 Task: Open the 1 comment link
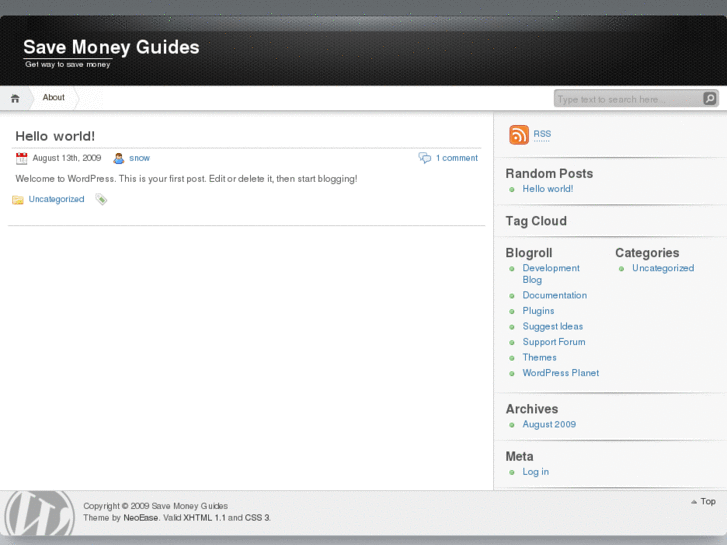point(457,158)
